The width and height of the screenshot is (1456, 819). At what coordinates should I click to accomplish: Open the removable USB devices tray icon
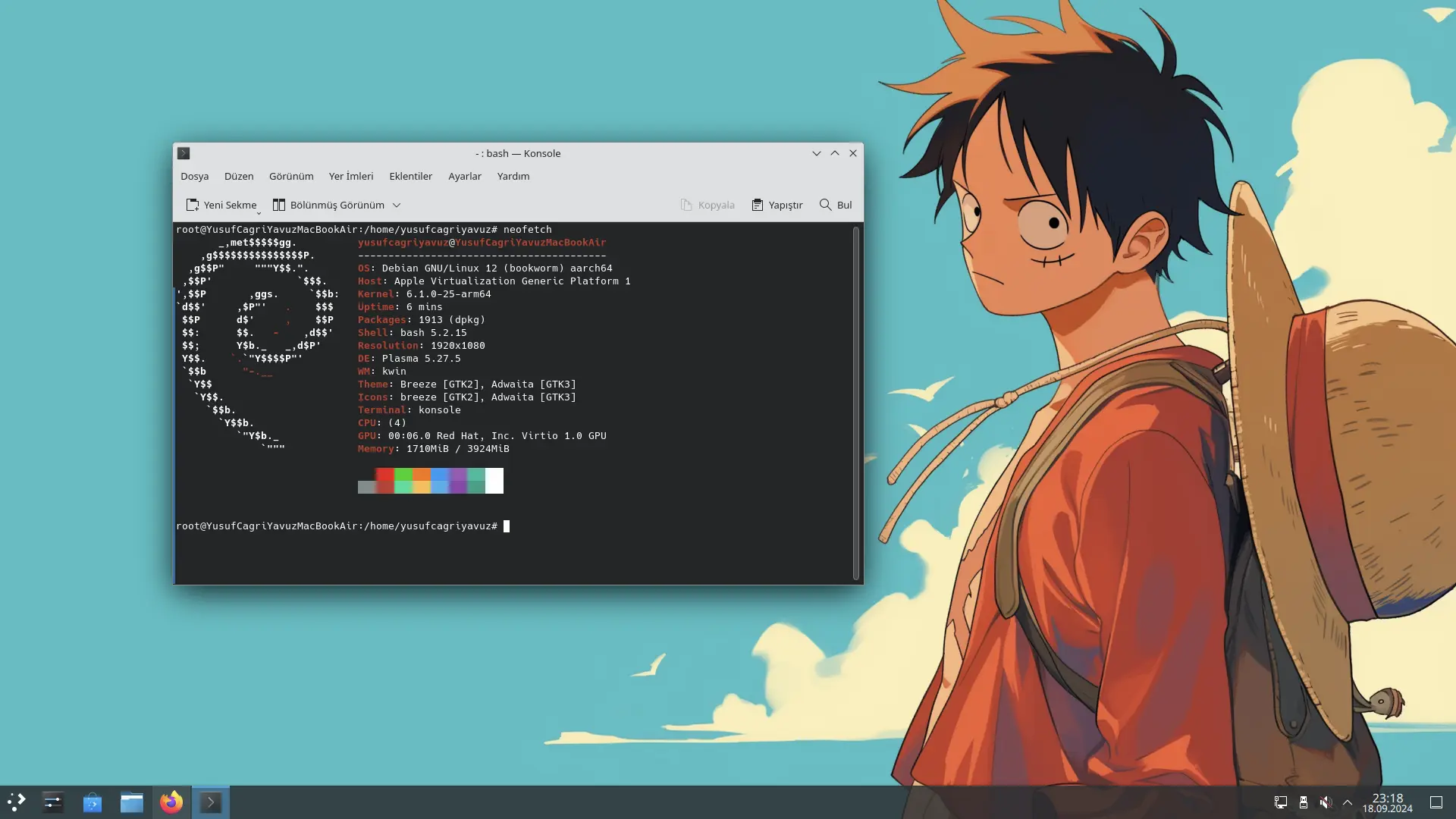(1304, 802)
